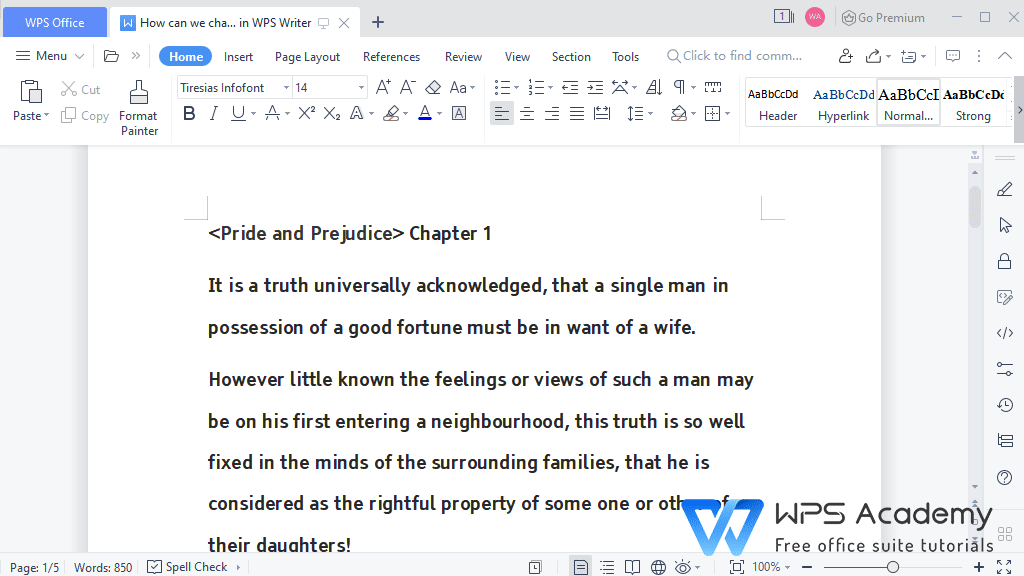Activate the Format Painter tool
This screenshot has width=1024, height=576.
pyautogui.click(x=138, y=108)
